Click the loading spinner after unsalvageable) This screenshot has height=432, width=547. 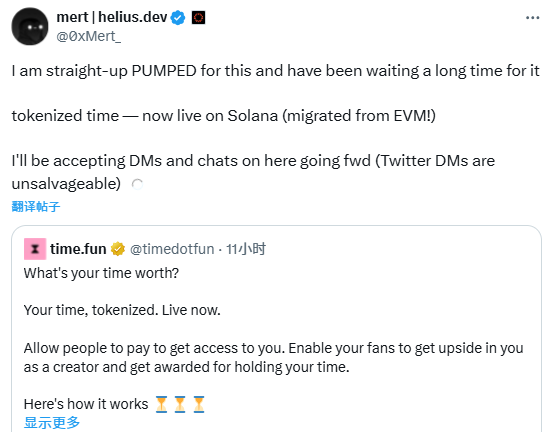[x=137, y=184]
